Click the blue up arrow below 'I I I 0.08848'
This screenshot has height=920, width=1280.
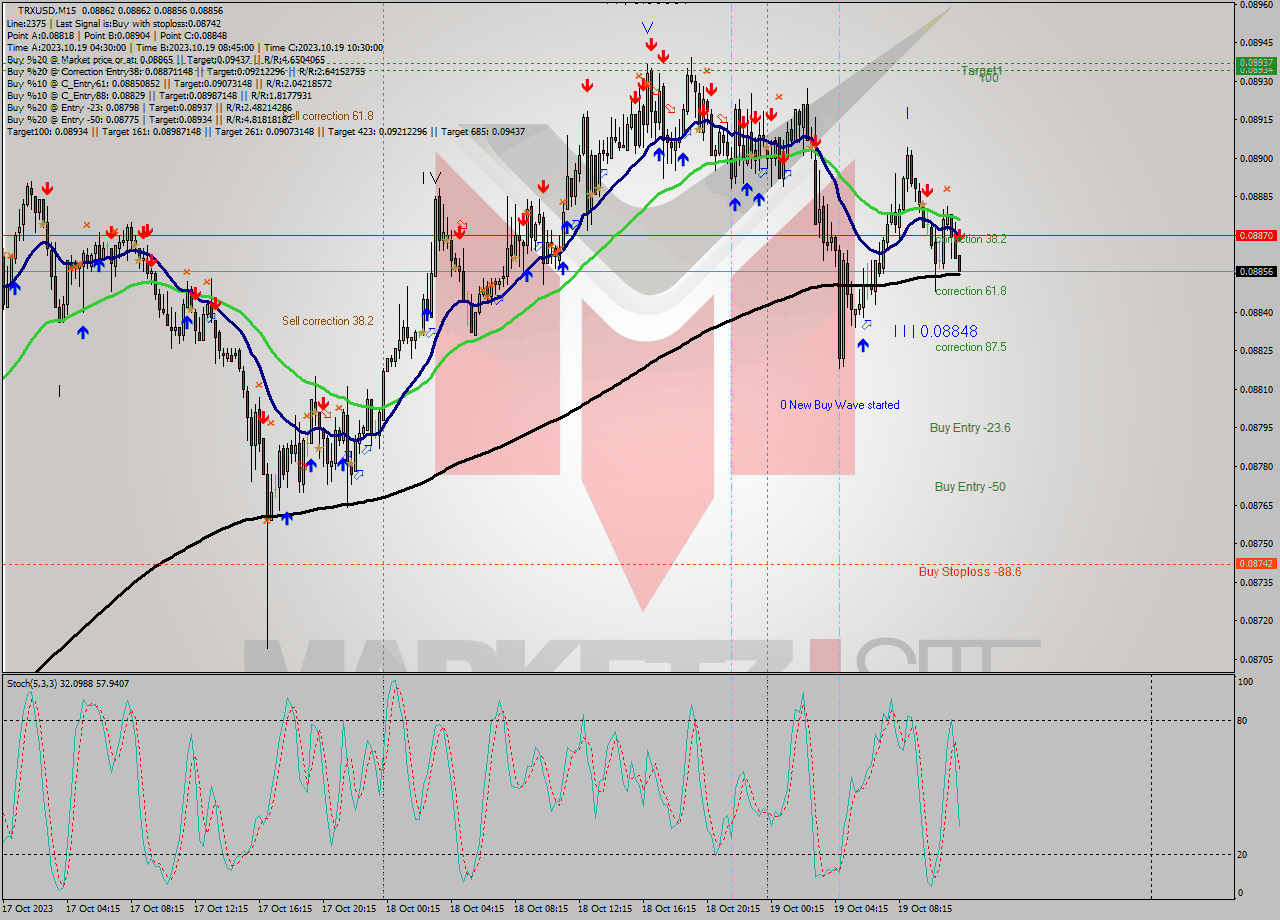coord(863,345)
